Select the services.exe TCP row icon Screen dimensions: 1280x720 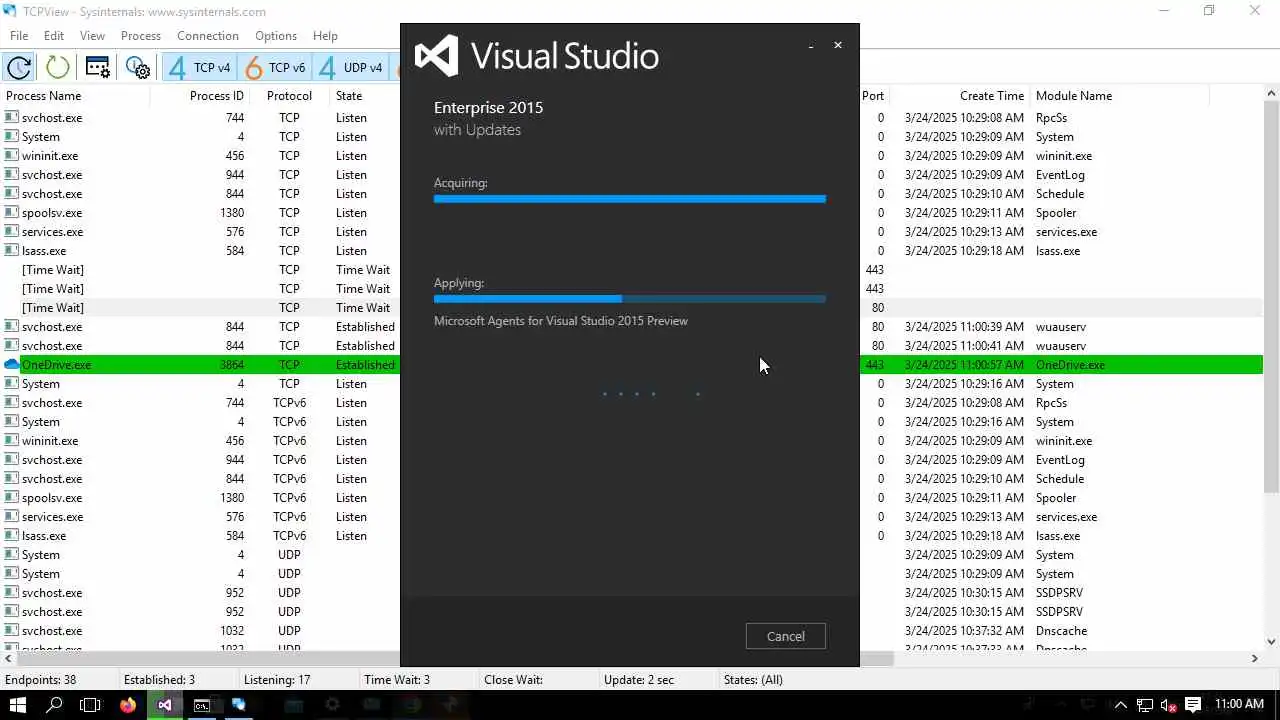coord(12,232)
